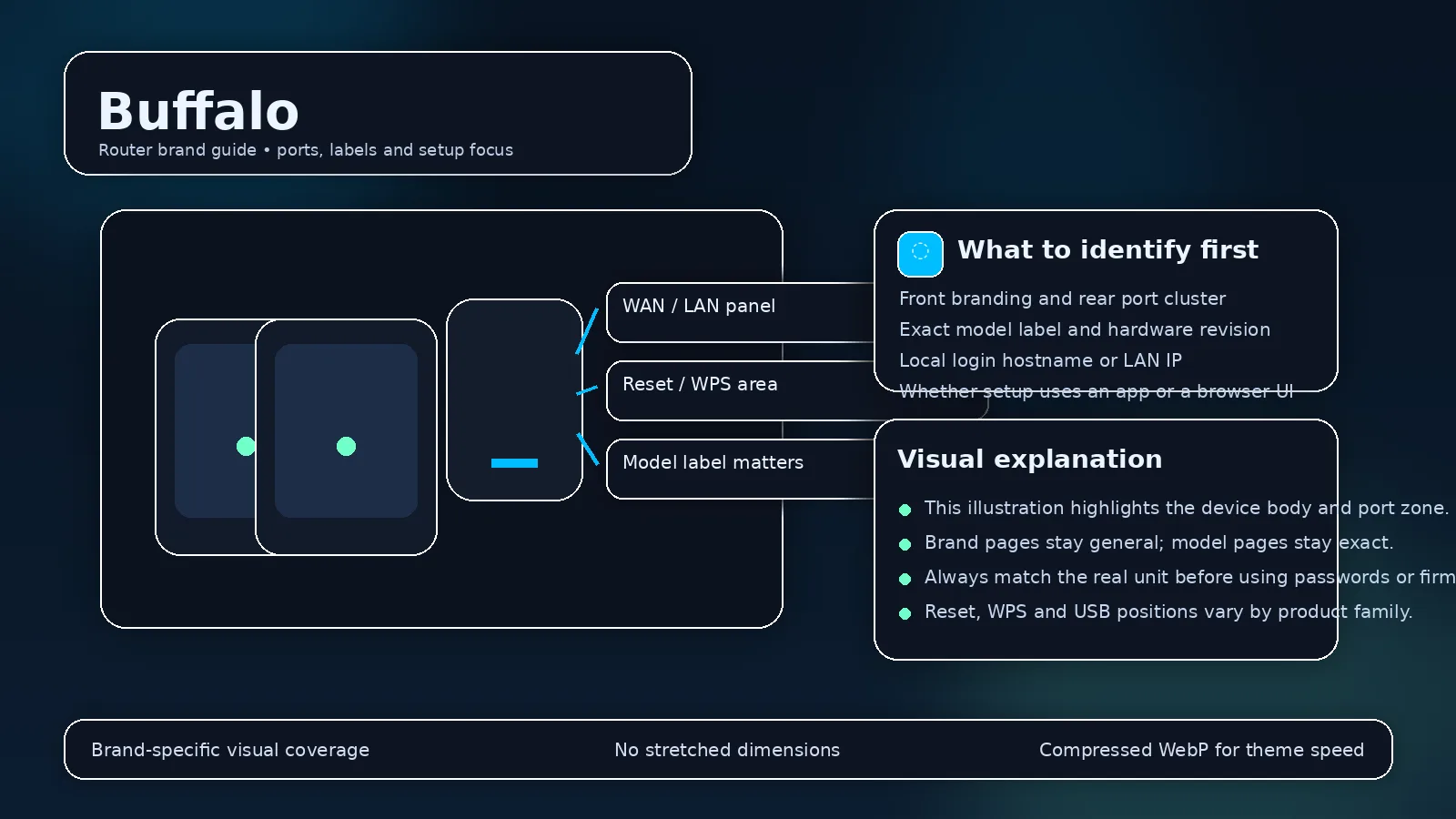Click the Visual explanation heading
1456x819 pixels.
point(1029,459)
